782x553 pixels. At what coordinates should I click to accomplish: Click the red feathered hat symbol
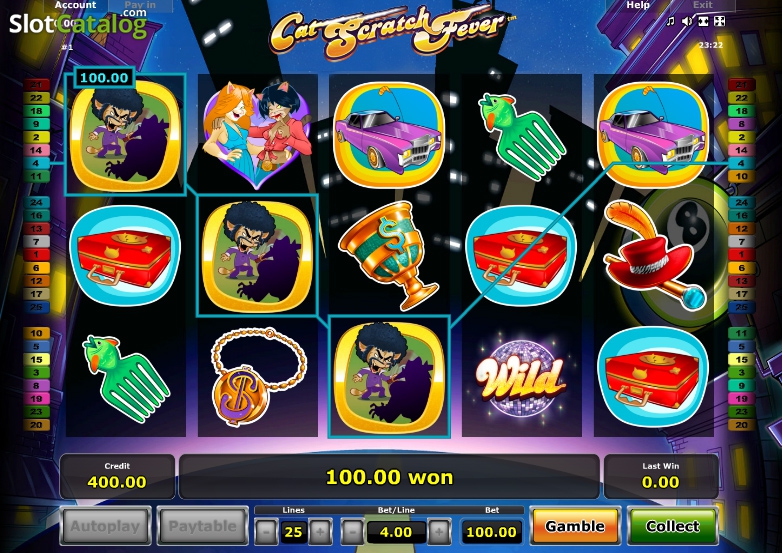(653, 254)
